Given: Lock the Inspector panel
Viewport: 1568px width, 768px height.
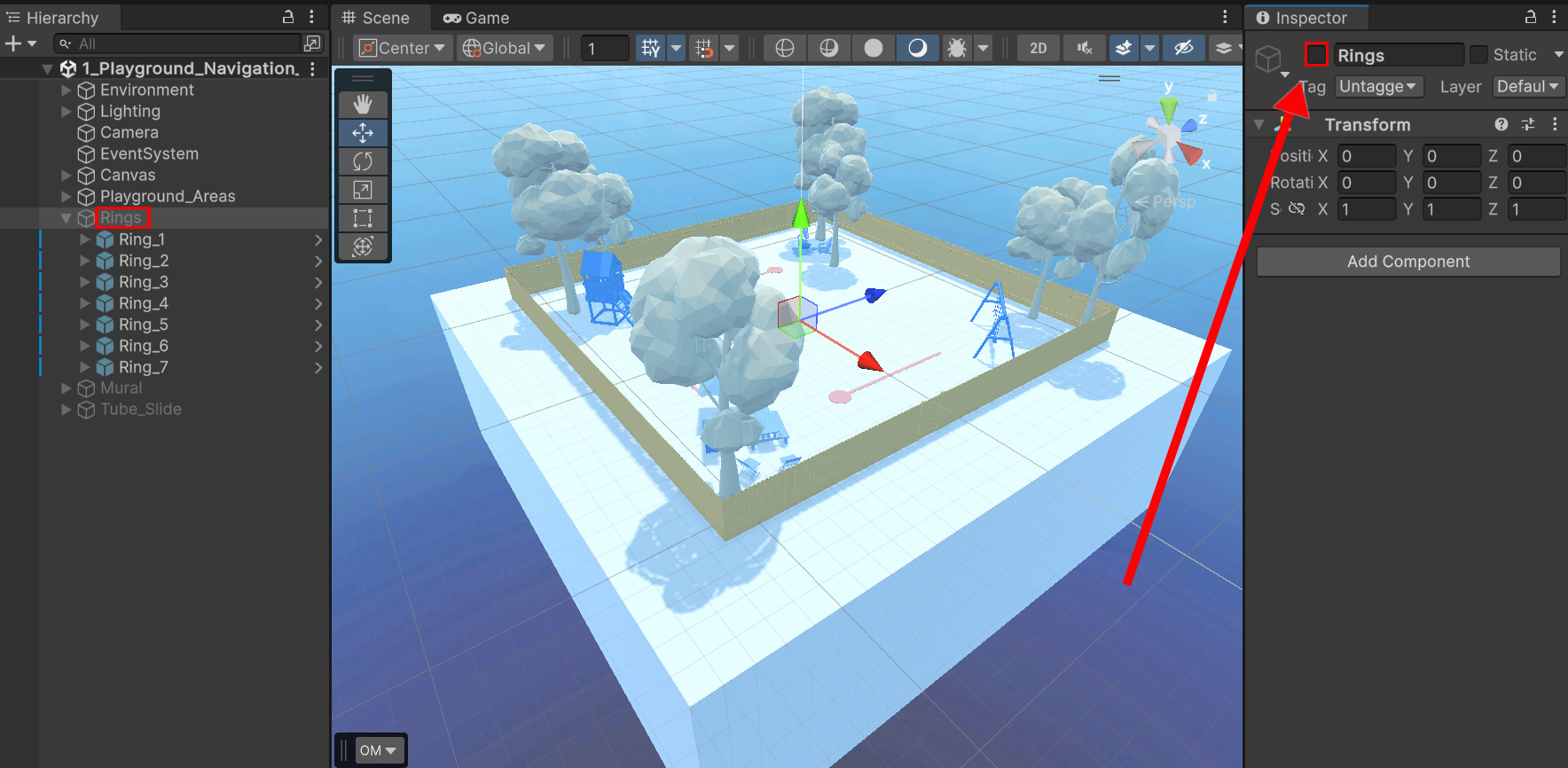Looking at the screenshot, I should [1531, 17].
